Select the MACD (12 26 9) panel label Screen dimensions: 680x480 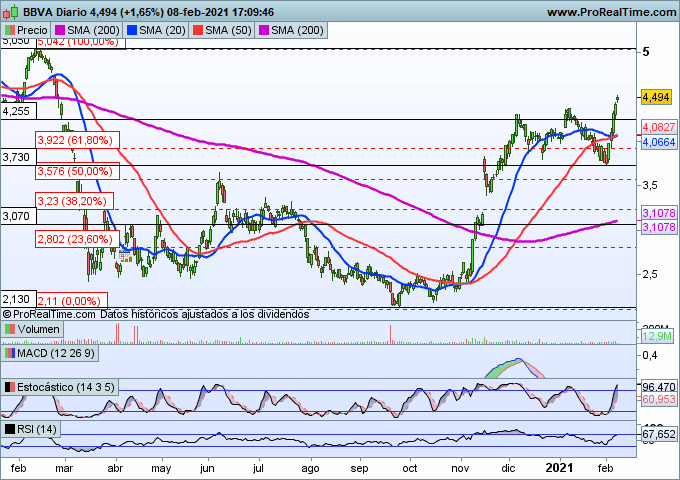click(50, 353)
